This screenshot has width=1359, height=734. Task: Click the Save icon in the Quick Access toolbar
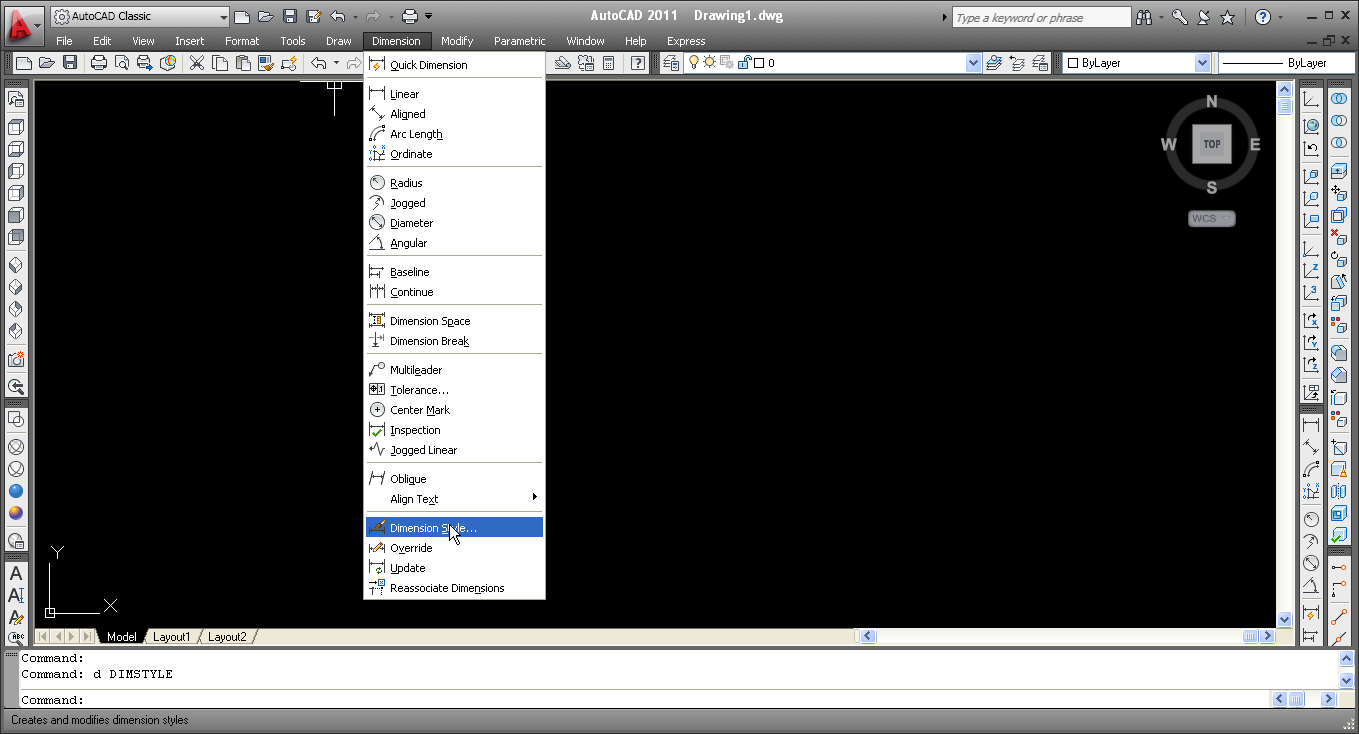(289, 16)
